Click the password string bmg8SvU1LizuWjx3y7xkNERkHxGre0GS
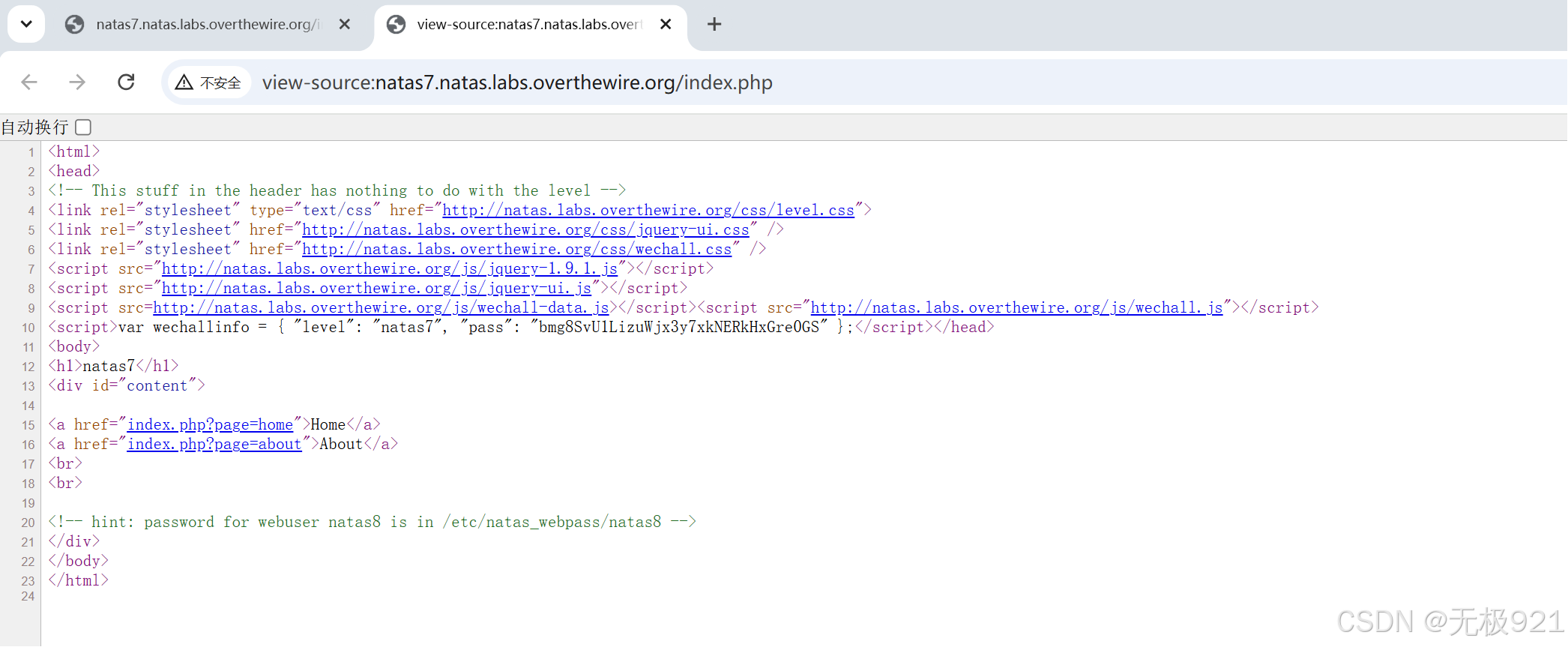 (x=679, y=328)
